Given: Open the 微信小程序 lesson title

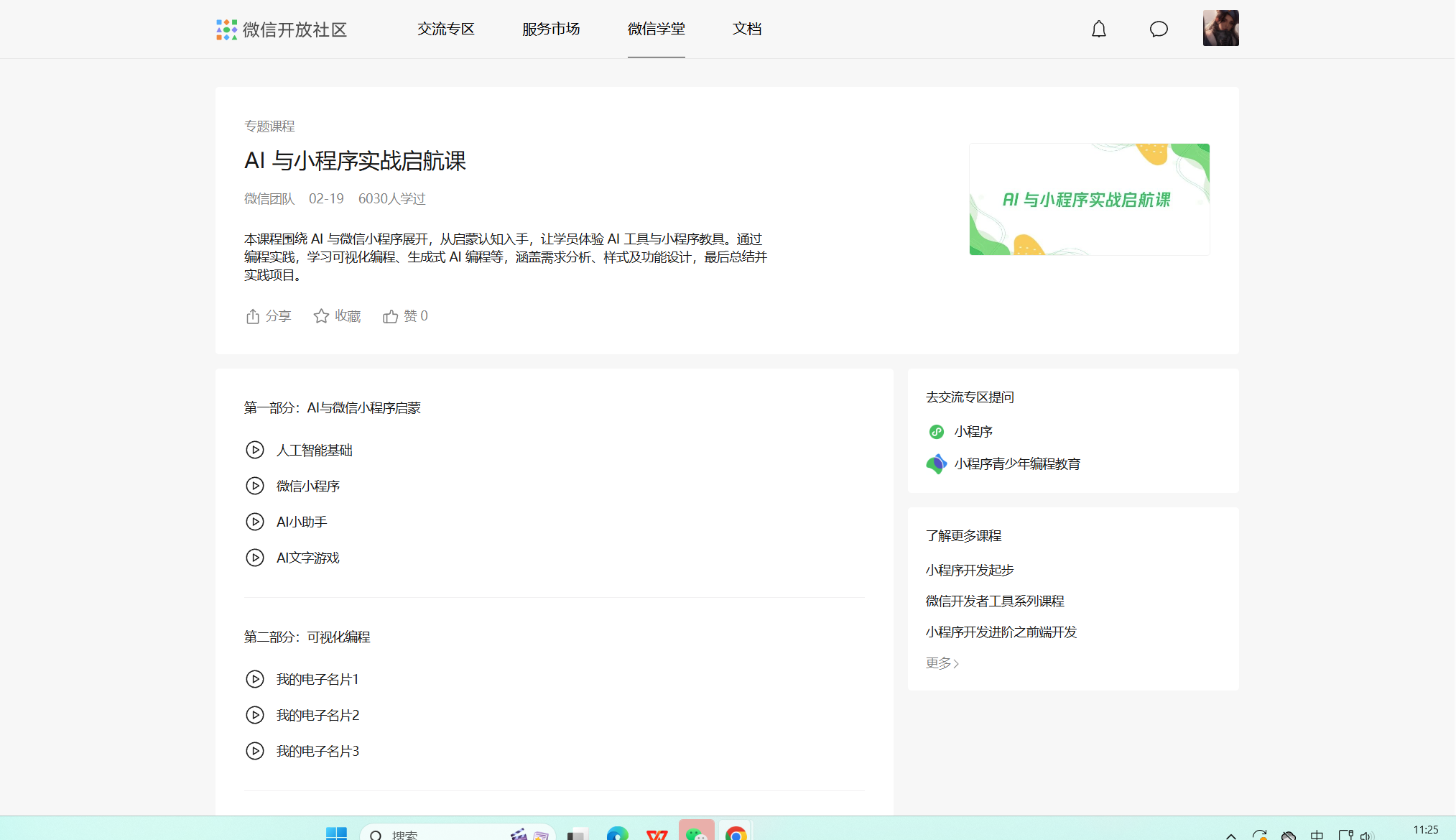Looking at the screenshot, I should pyautogui.click(x=308, y=486).
